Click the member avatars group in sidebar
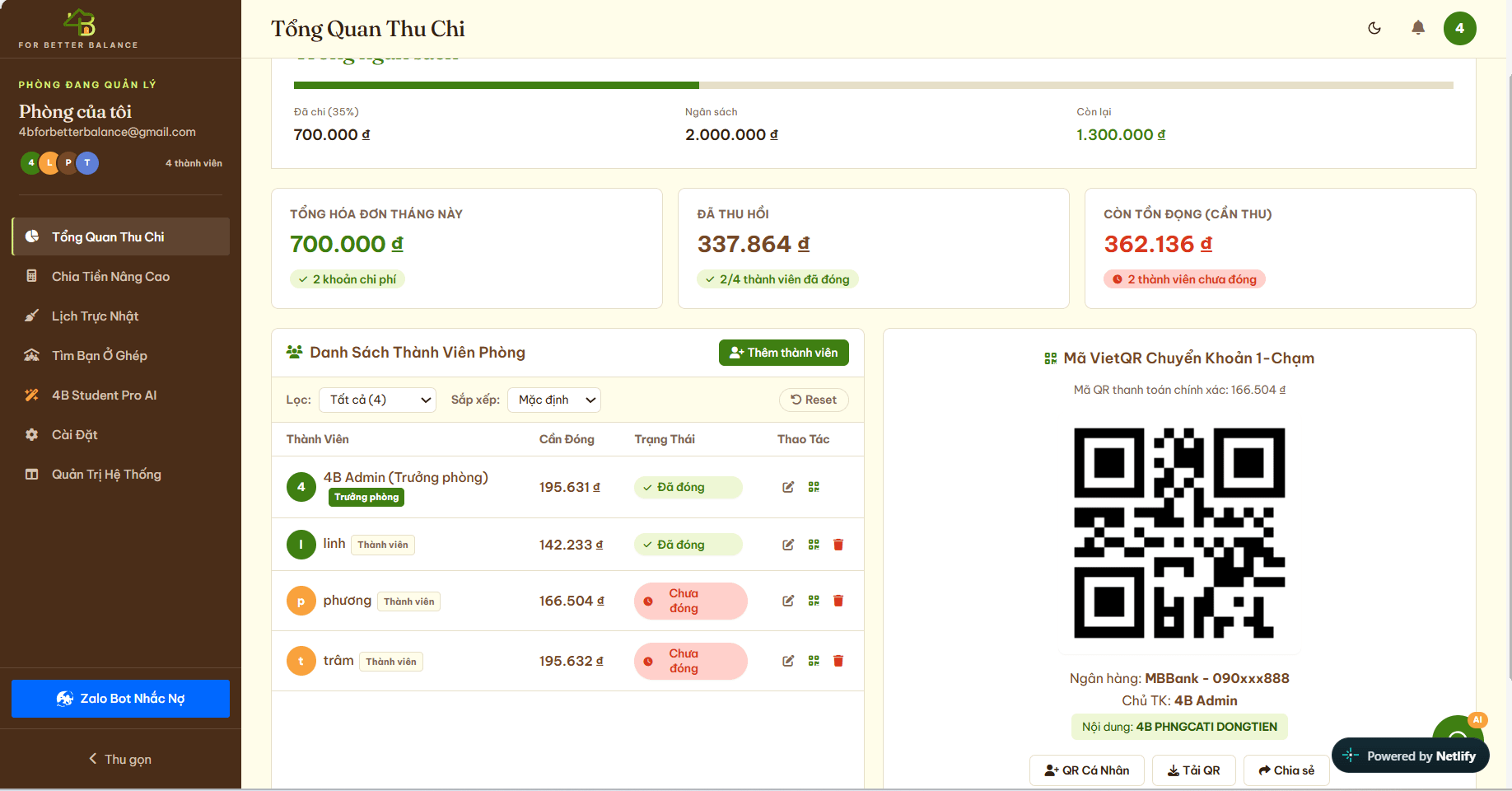This screenshot has width=1512, height=791. (x=59, y=163)
